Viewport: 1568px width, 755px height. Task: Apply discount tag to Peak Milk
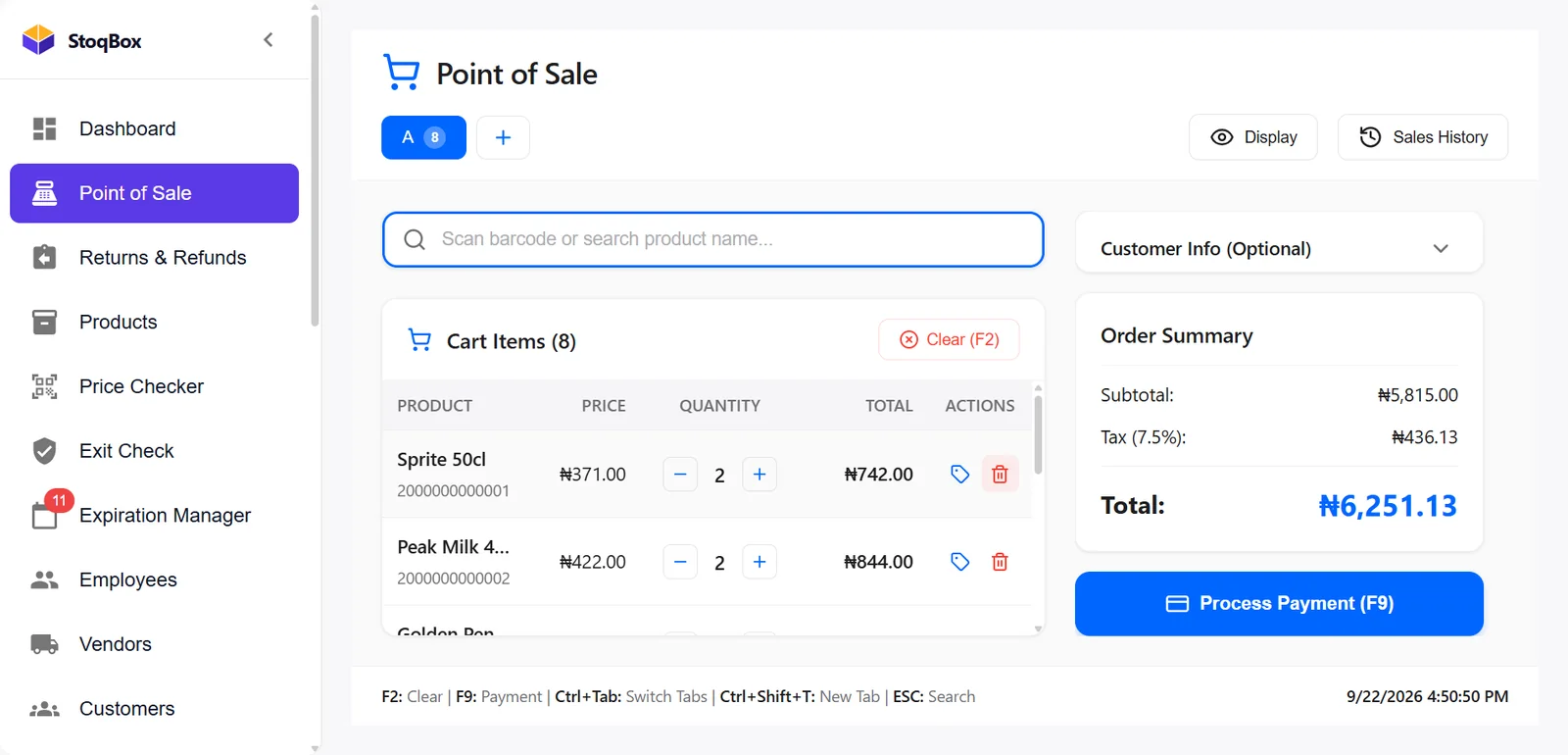pyautogui.click(x=960, y=562)
